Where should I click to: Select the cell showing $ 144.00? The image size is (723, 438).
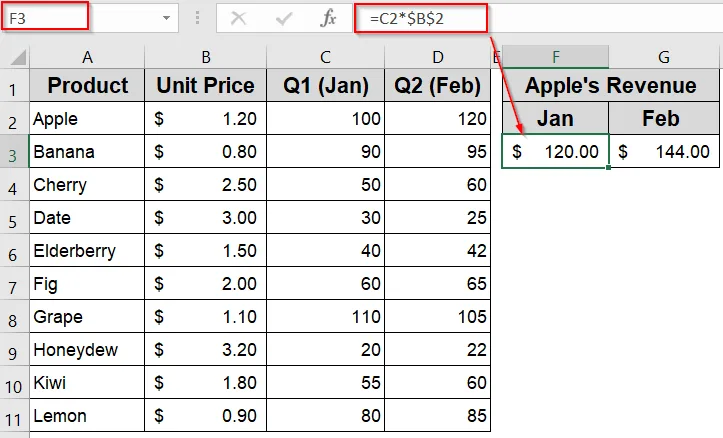664,152
